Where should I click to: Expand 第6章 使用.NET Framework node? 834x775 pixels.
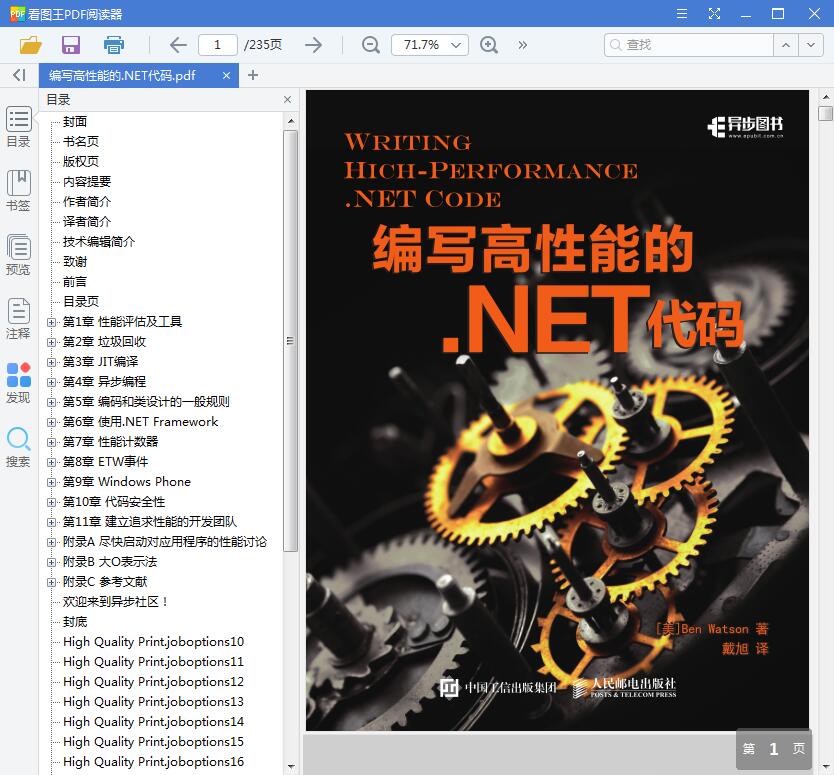pos(51,422)
